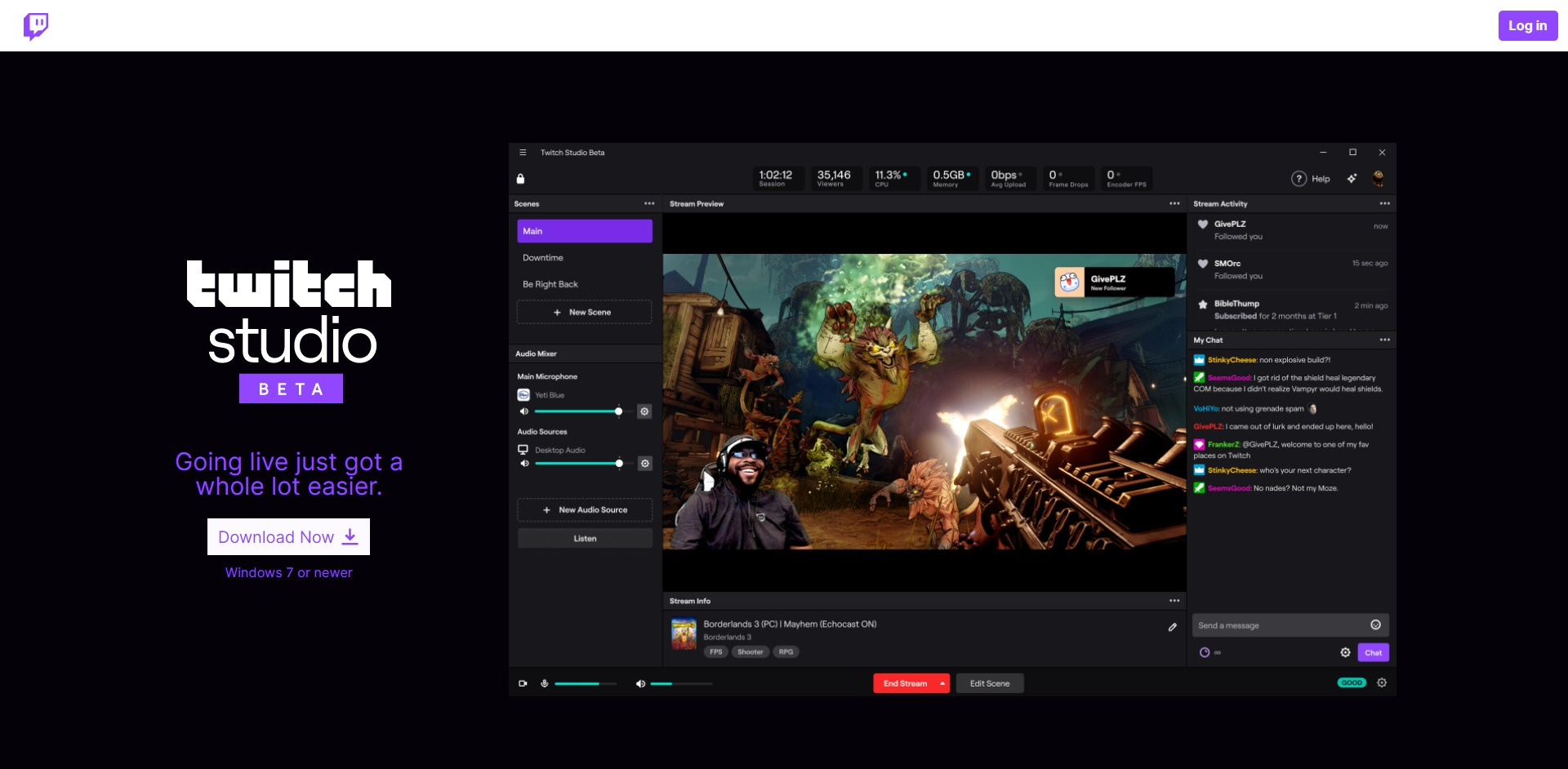1568x769 pixels.
Task: Click the Listen button
Action: tap(585, 538)
